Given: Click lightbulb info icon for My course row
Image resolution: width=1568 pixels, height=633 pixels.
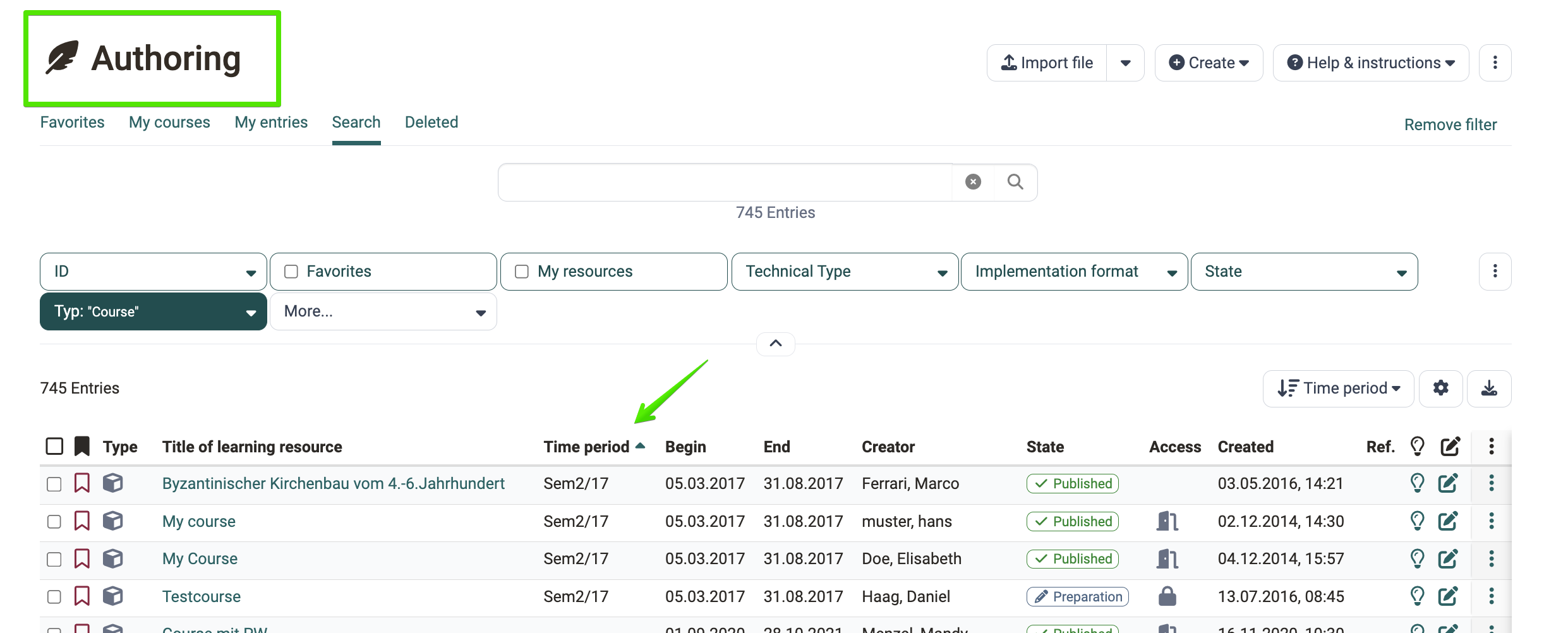Looking at the screenshot, I should coord(1417,521).
